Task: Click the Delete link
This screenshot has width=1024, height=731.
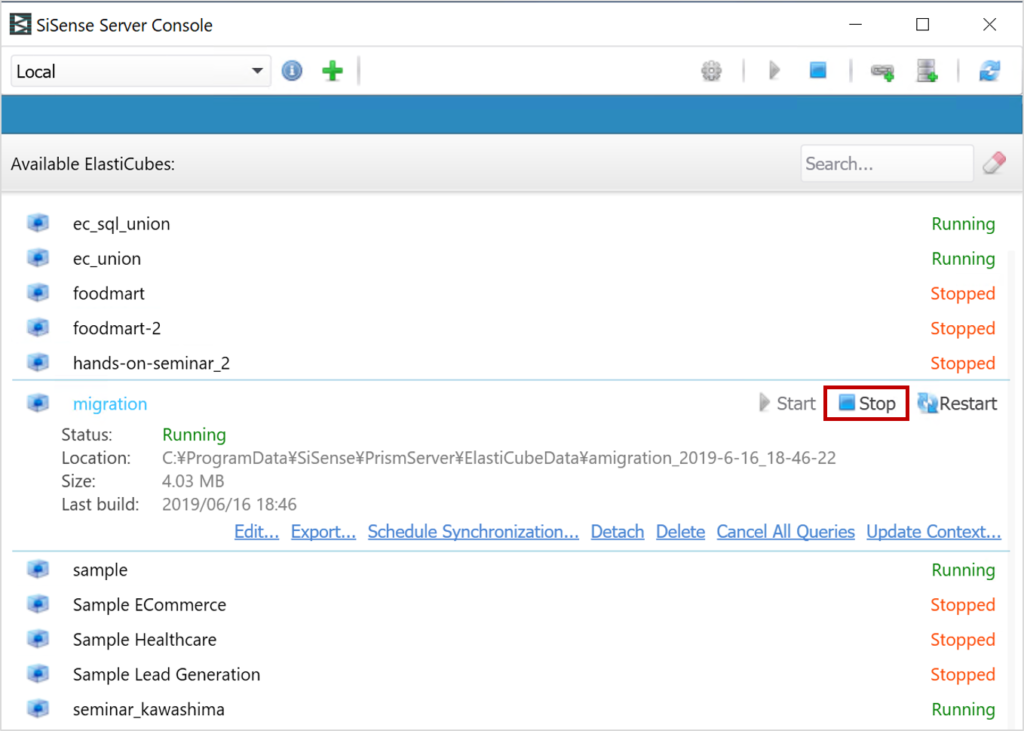Action: click(680, 532)
